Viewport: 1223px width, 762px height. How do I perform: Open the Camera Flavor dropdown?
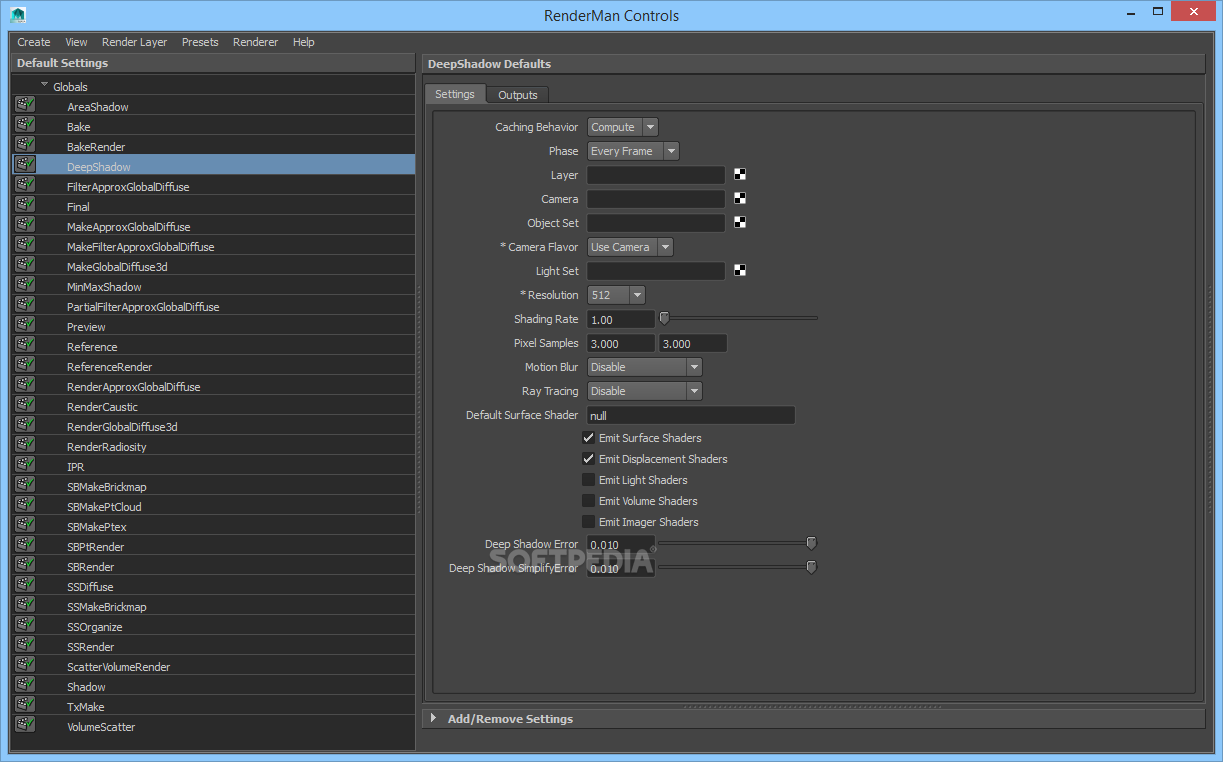point(630,247)
